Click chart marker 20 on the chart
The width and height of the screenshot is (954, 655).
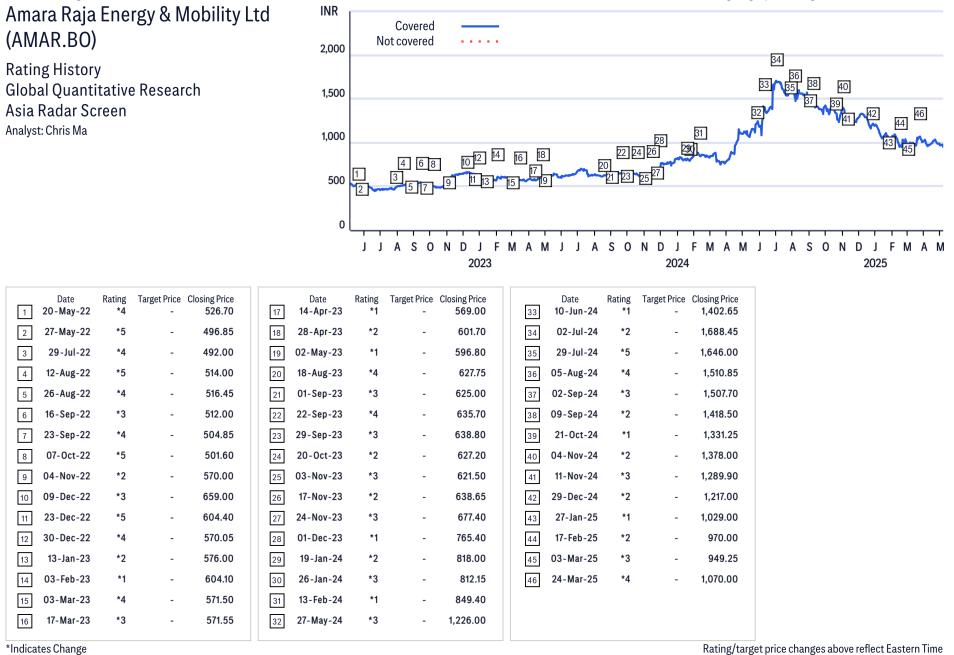604,165
